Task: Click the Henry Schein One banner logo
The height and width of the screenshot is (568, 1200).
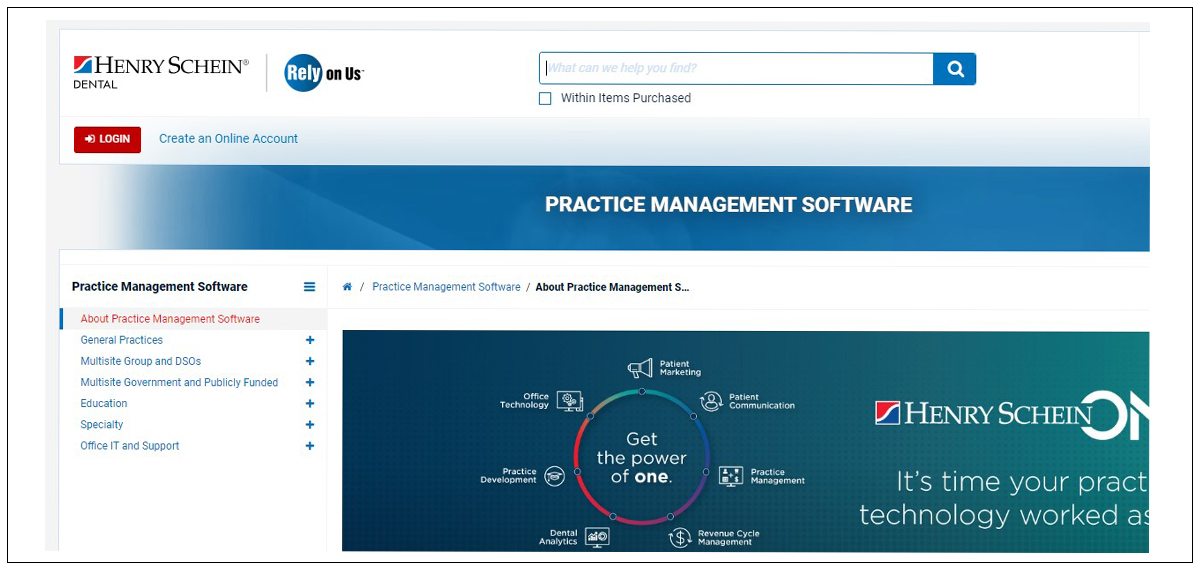Action: pyautogui.click(x=1010, y=413)
